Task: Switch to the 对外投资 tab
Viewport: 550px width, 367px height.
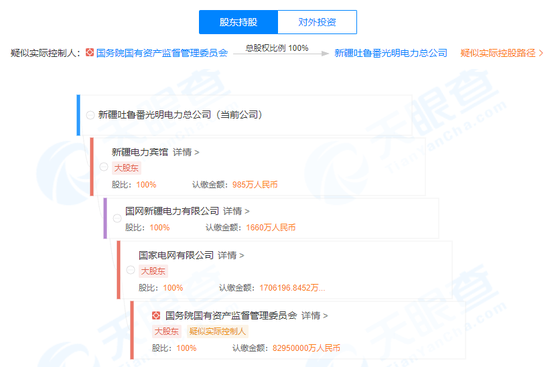Action: click(317, 22)
